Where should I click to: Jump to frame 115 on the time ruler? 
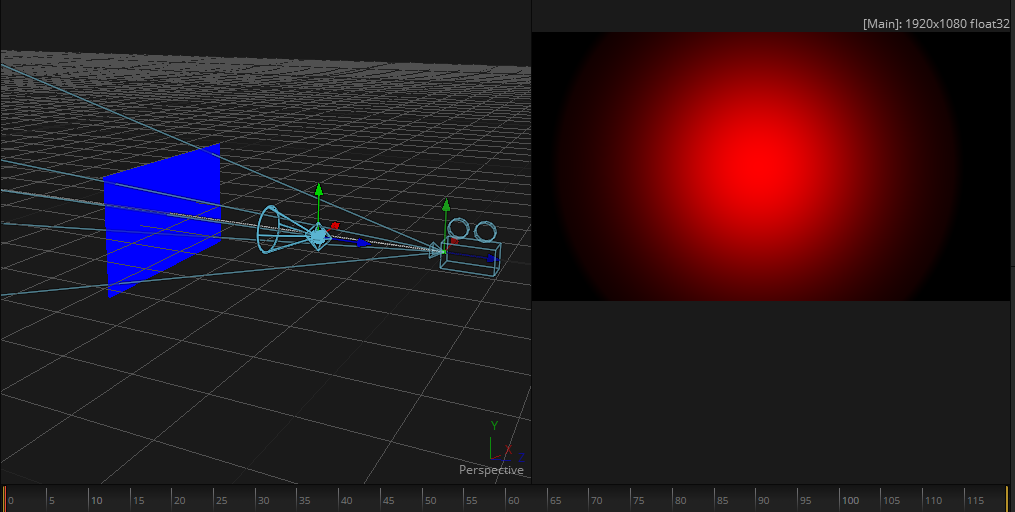pyautogui.click(x=975, y=500)
